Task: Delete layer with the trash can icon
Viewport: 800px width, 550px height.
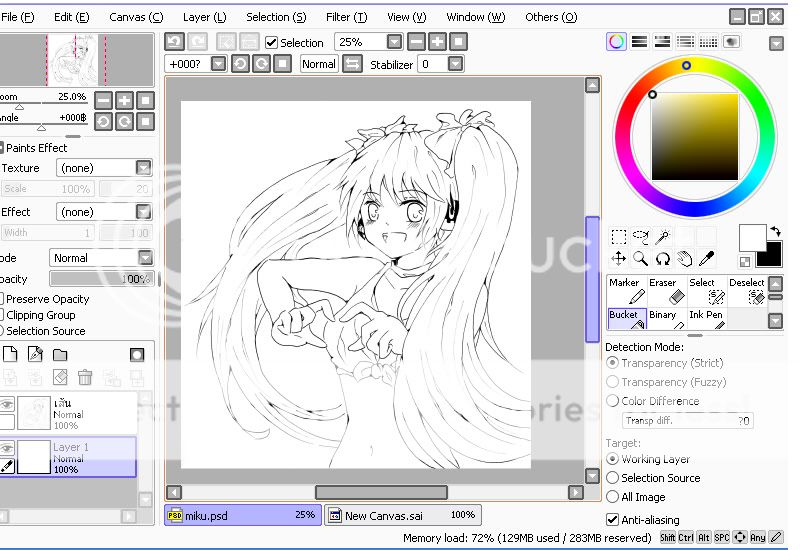Action: tap(85, 377)
